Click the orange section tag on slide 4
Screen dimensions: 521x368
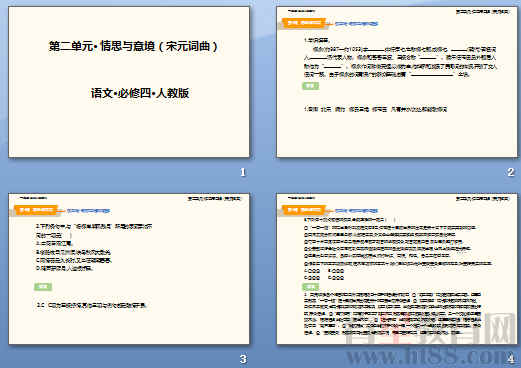click(x=304, y=210)
